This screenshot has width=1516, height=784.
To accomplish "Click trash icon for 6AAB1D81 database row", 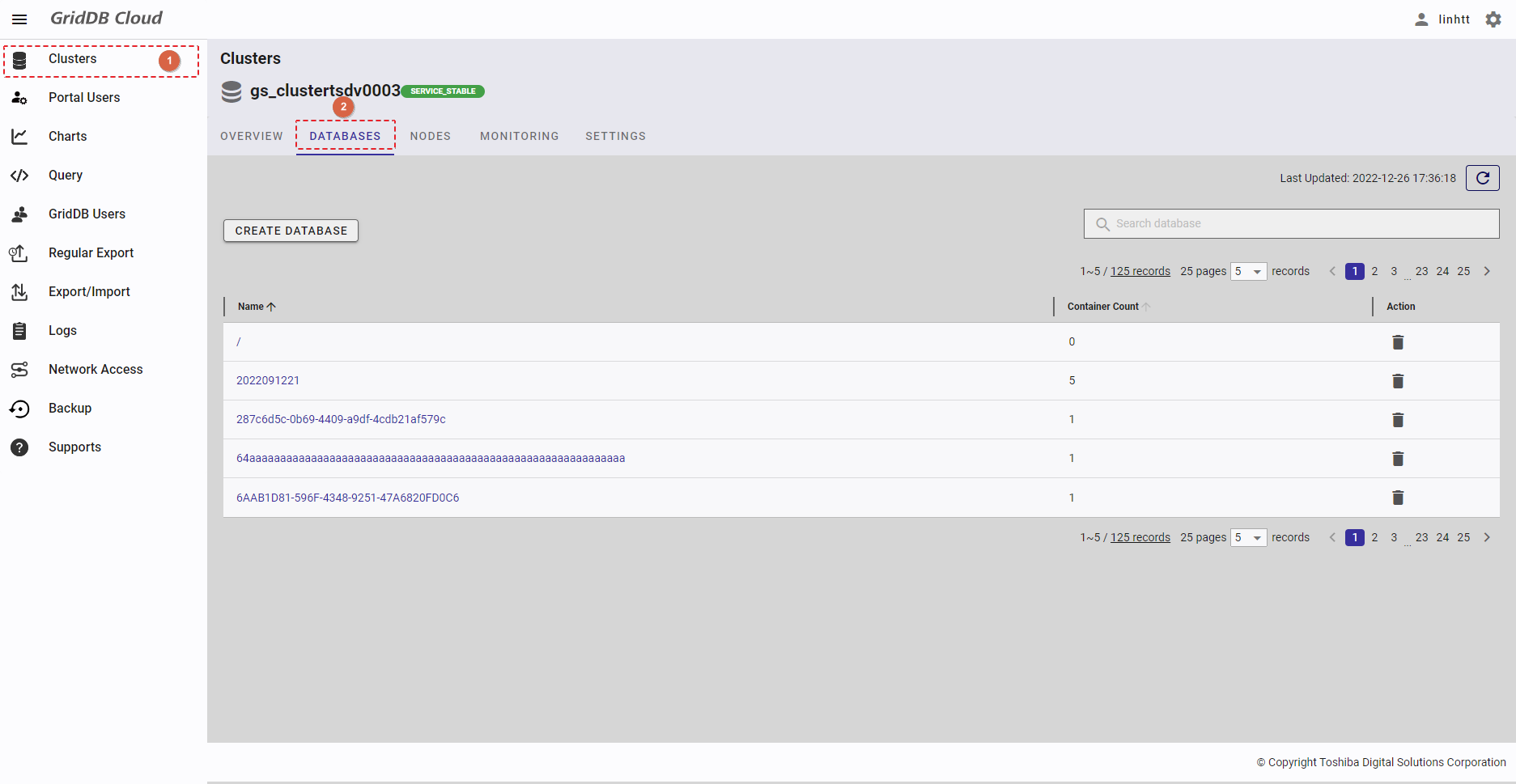I will coord(1397,498).
